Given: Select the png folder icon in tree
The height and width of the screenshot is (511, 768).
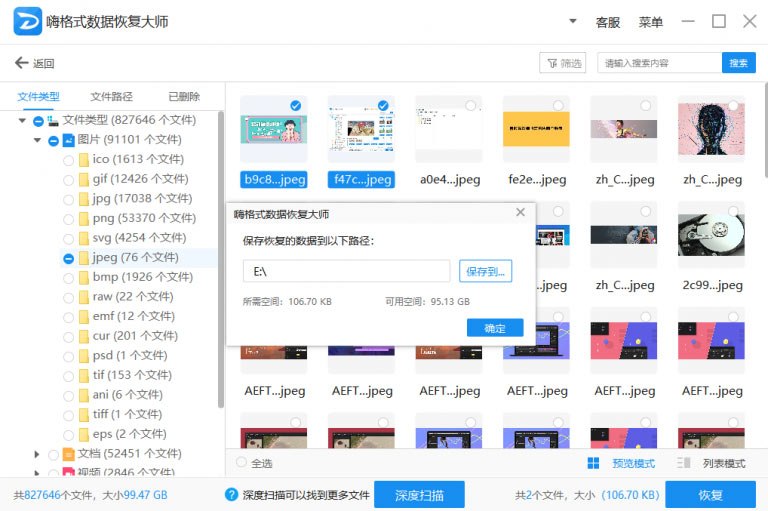Looking at the screenshot, I should click(x=85, y=218).
